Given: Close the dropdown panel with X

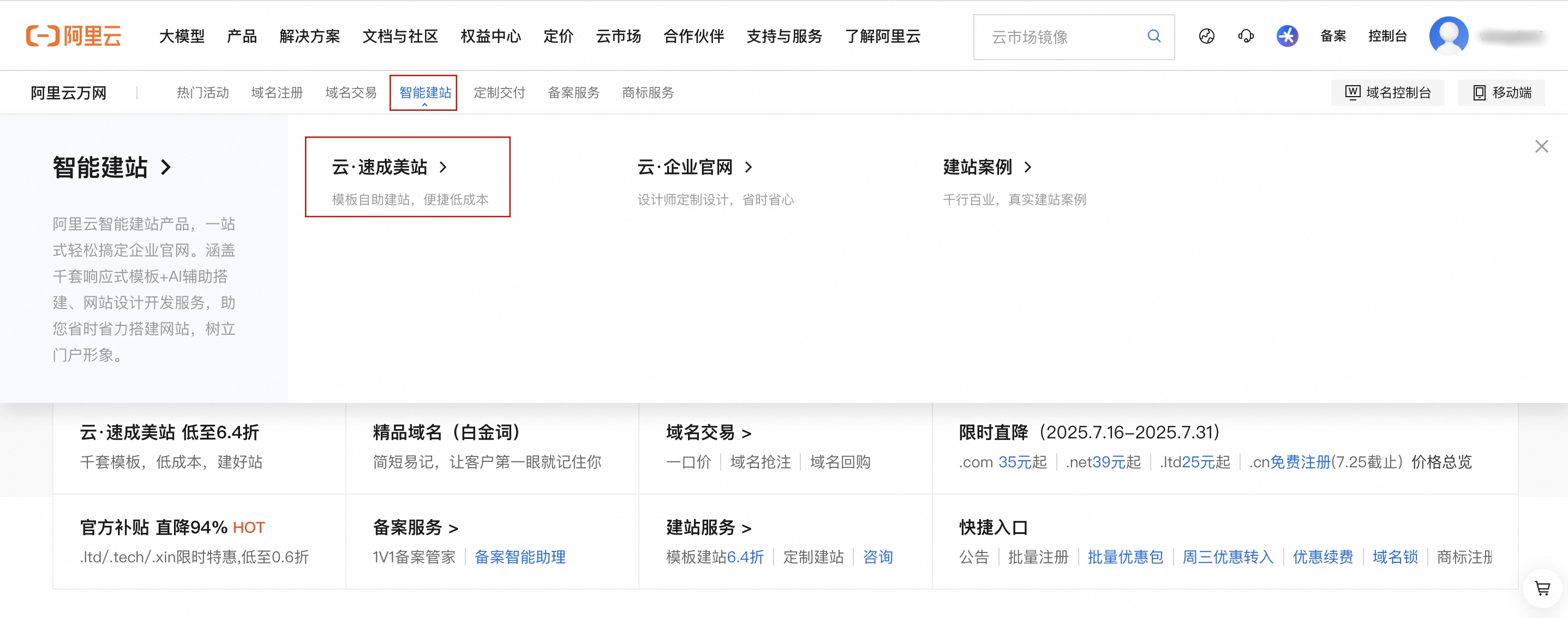Looking at the screenshot, I should point(1541,146).
